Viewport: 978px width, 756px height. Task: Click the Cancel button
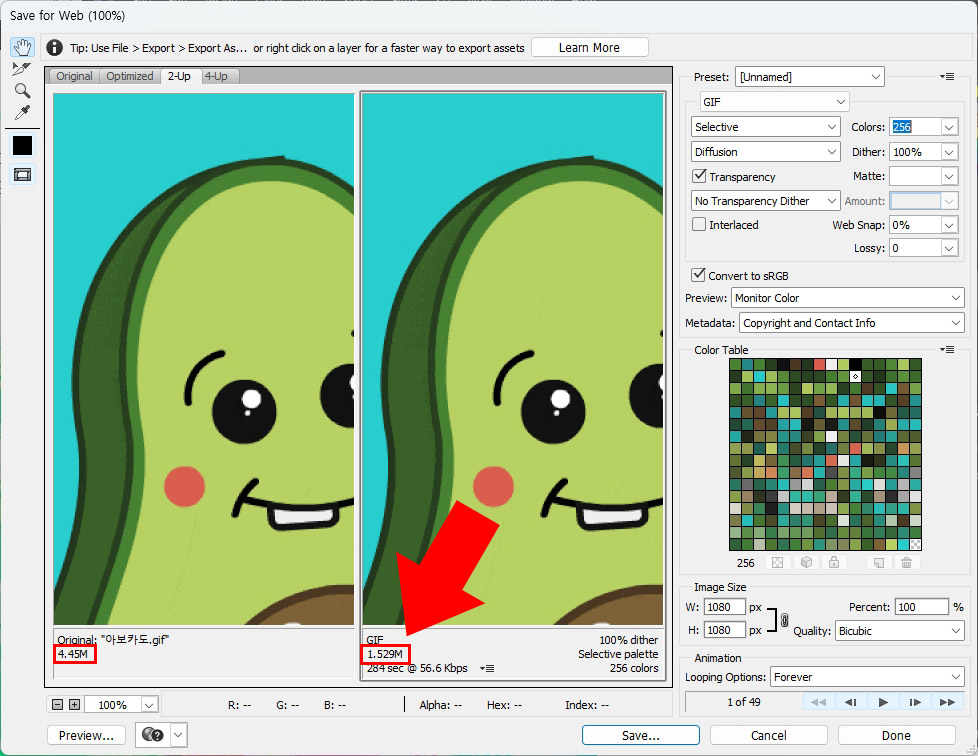(768, 735)
